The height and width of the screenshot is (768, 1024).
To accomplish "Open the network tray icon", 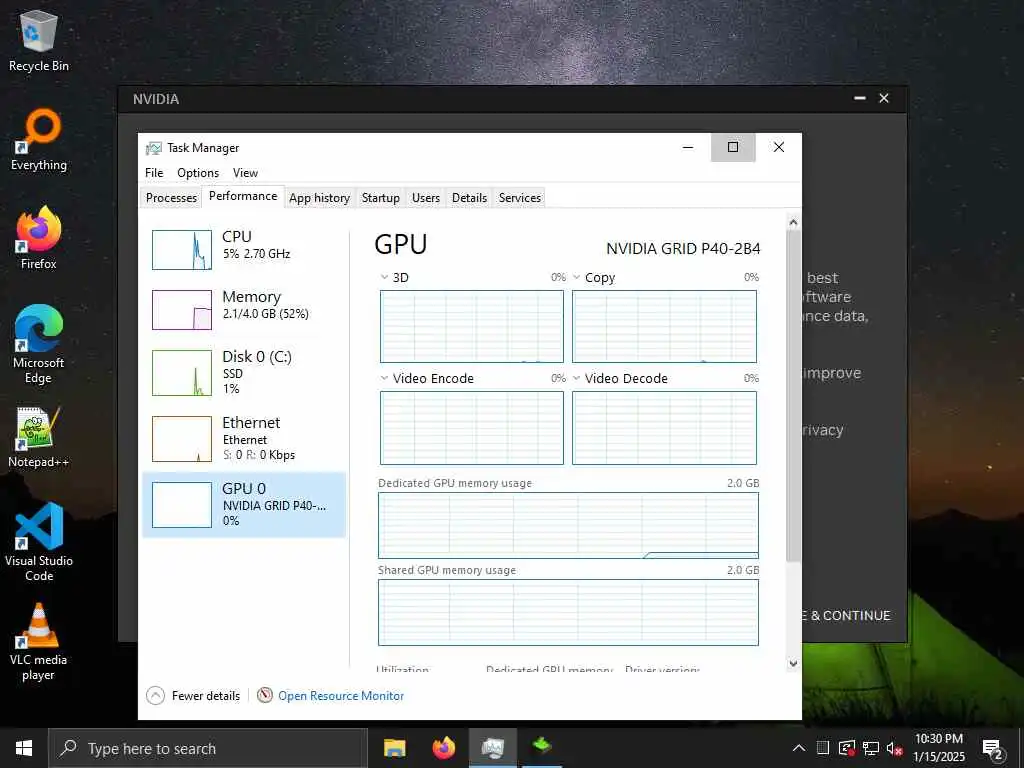I will tap(871, 748).
